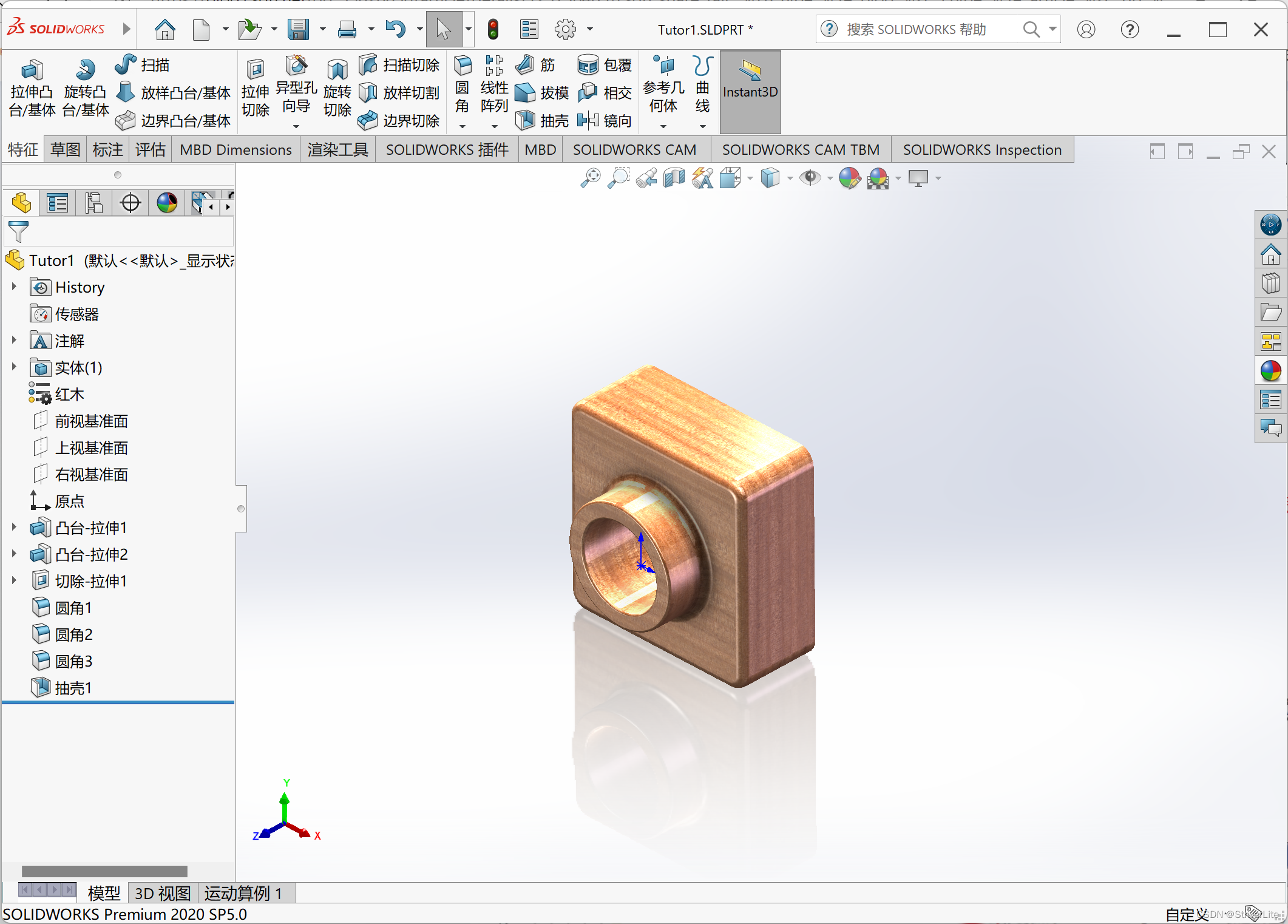Toggle the Rebuild traffic light icon
This screenshot has width=1288, height=924.
coord(493,29)
